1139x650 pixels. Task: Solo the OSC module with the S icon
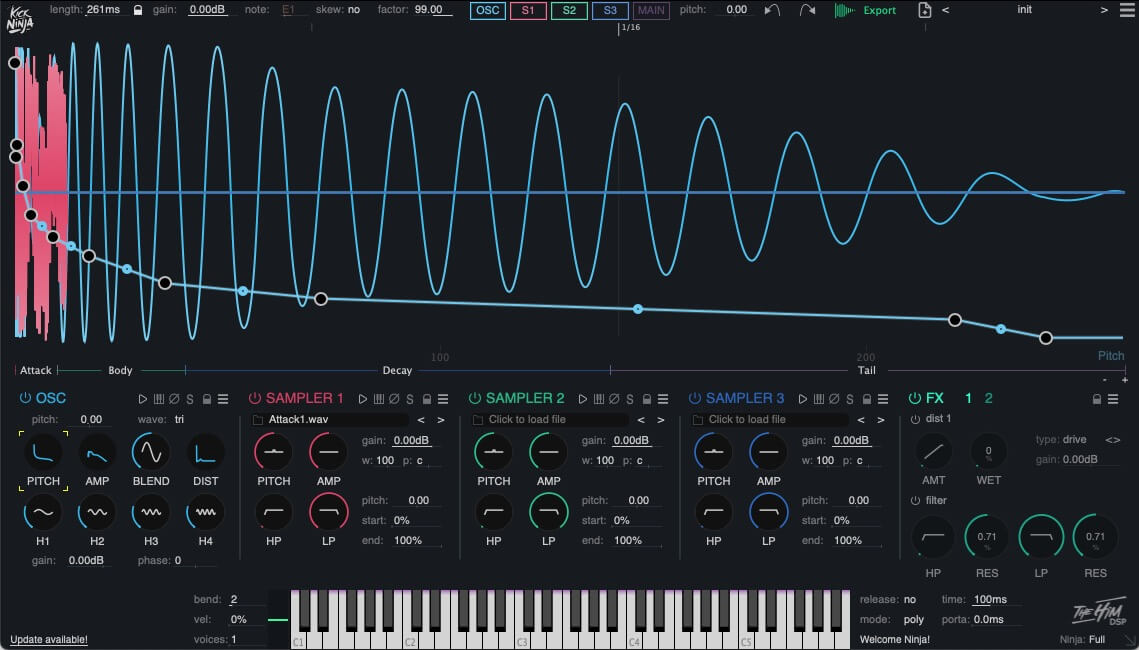pyautogui.click(x=190, y=399)
